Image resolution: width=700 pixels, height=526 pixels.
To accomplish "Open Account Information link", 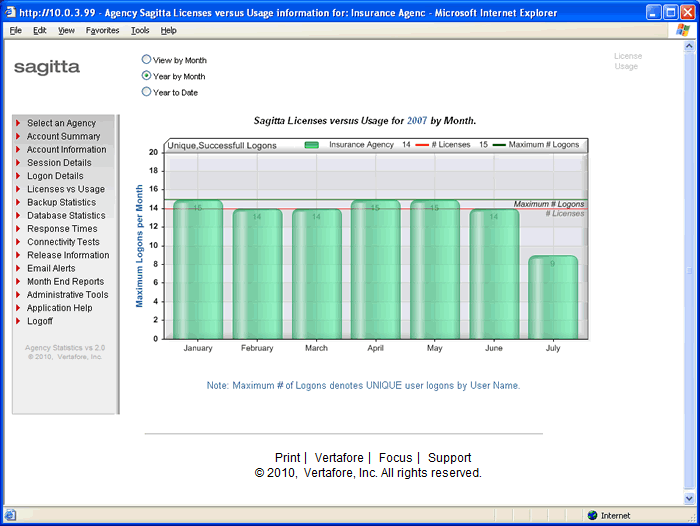I will coord(67,150).
